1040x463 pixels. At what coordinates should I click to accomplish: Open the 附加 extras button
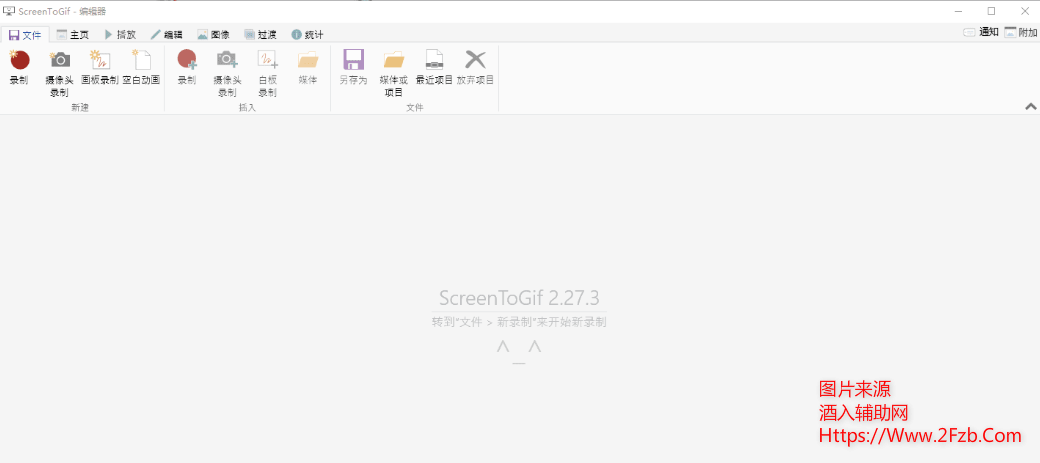point(1021,32)
